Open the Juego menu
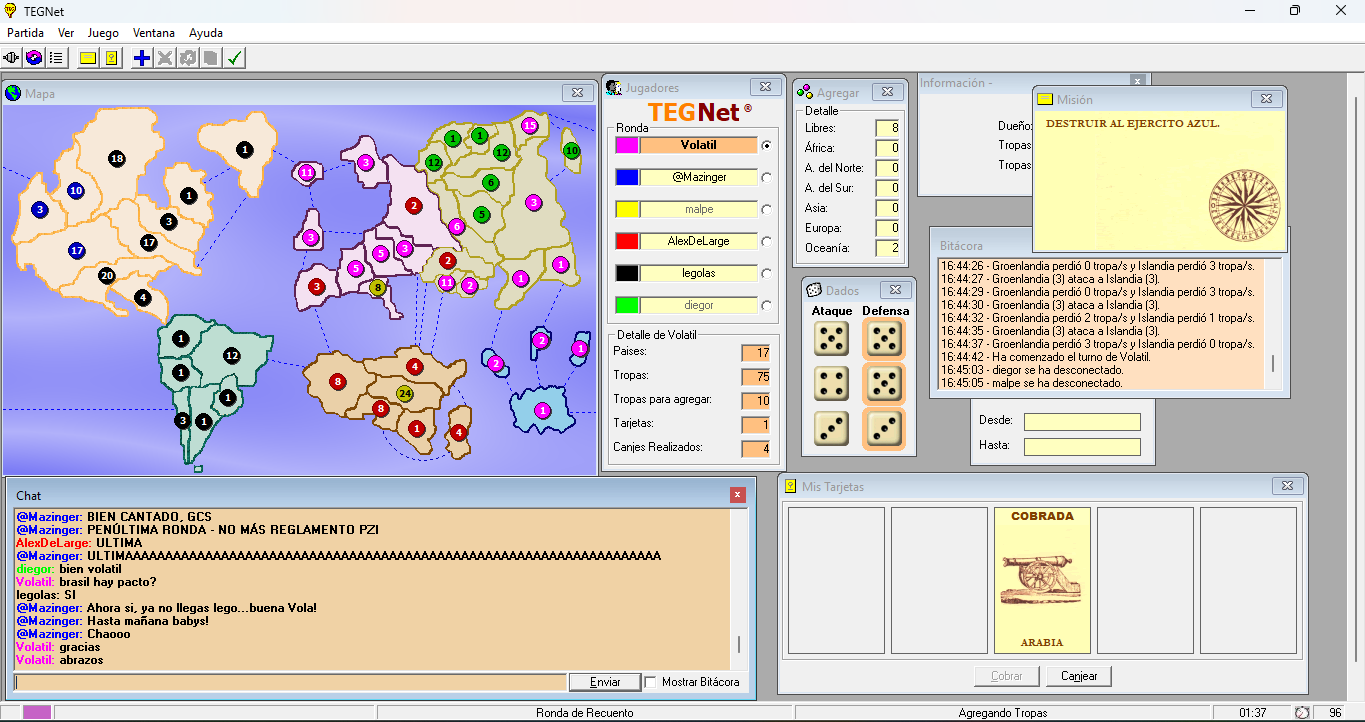The image size is (1365, 722). pos(103,33)
